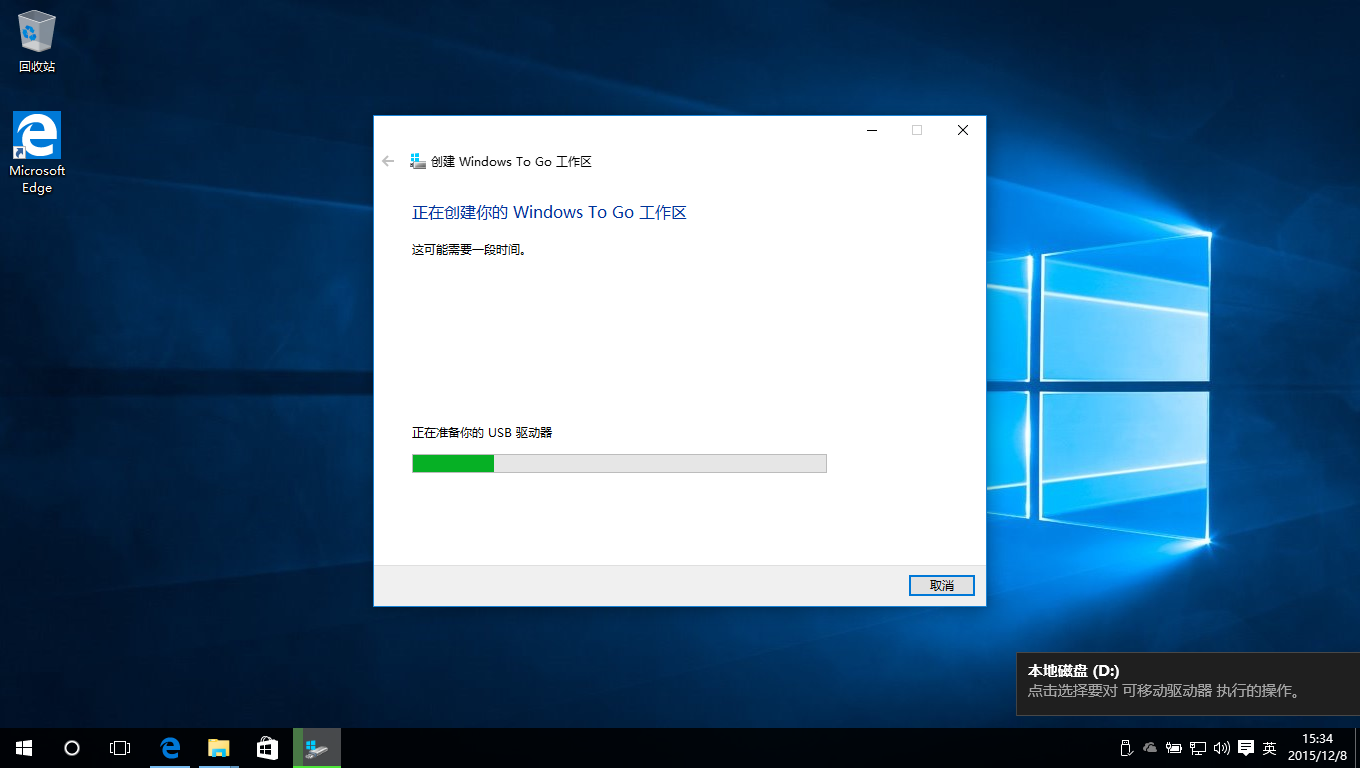
Task: Close the Windows To Go wizard window
Action: click(x=963, y=130)
